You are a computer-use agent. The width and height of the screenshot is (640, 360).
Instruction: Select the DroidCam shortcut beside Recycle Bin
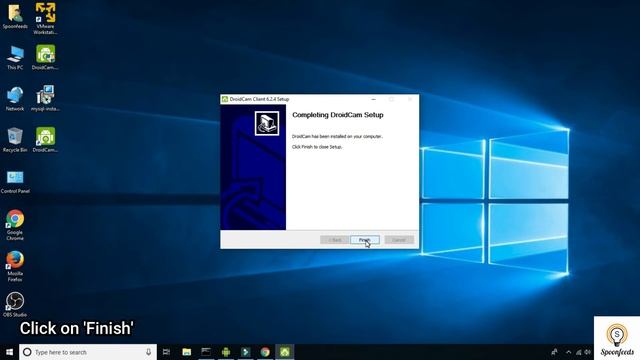click(45, 140)
